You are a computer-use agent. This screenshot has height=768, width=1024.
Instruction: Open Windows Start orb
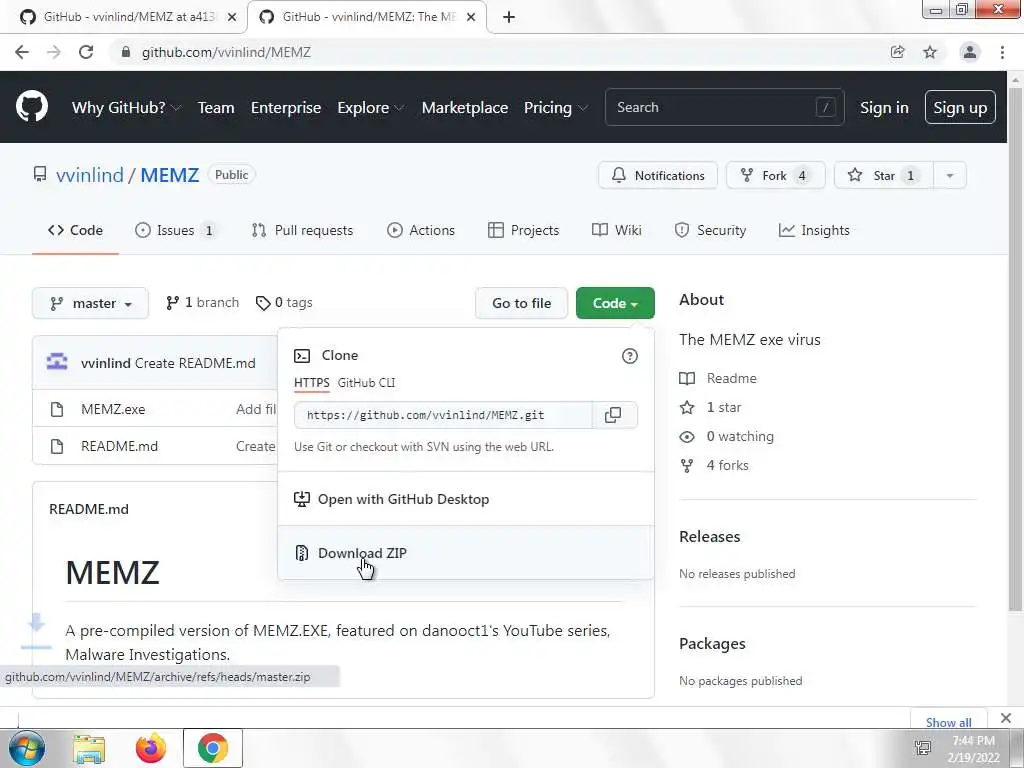[x=27, y=748]
